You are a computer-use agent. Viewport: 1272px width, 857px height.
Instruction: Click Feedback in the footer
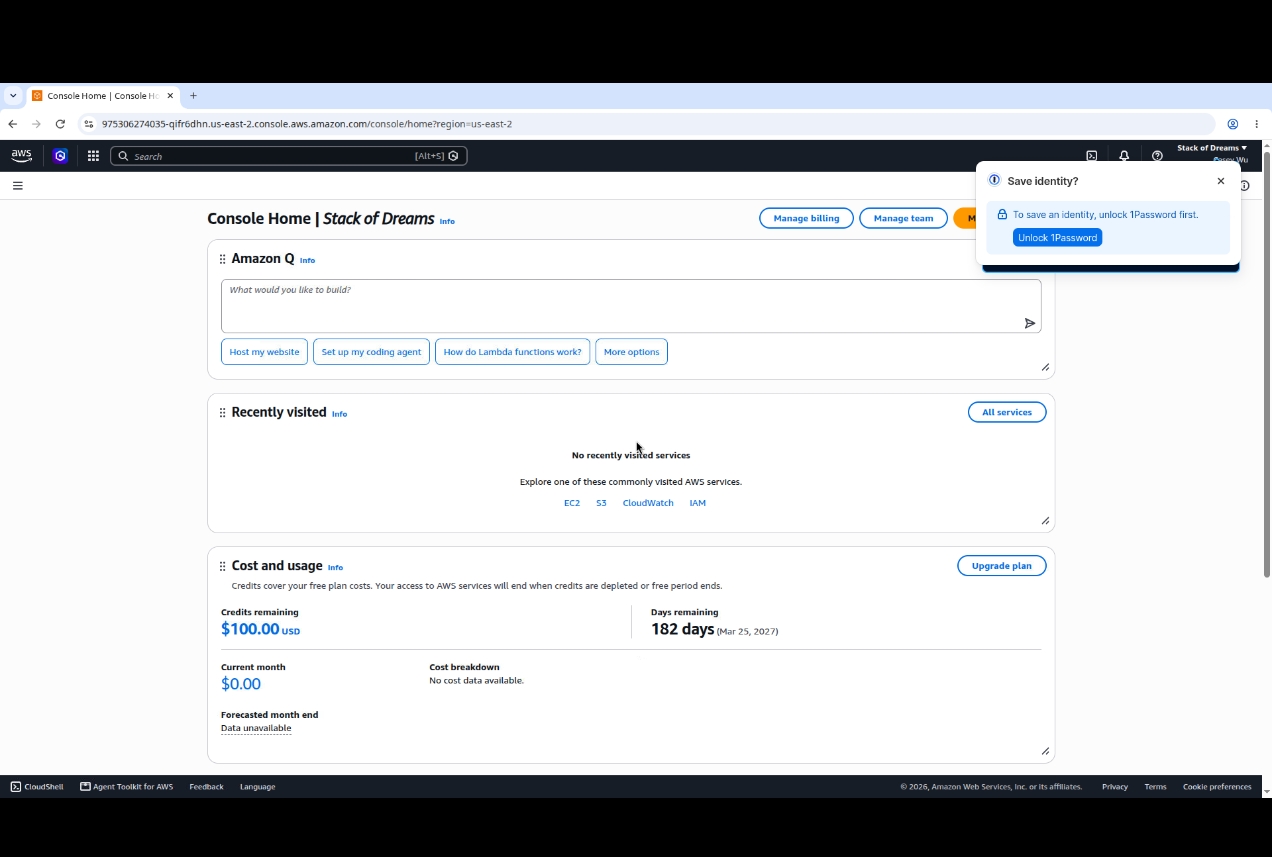(206, 787)
